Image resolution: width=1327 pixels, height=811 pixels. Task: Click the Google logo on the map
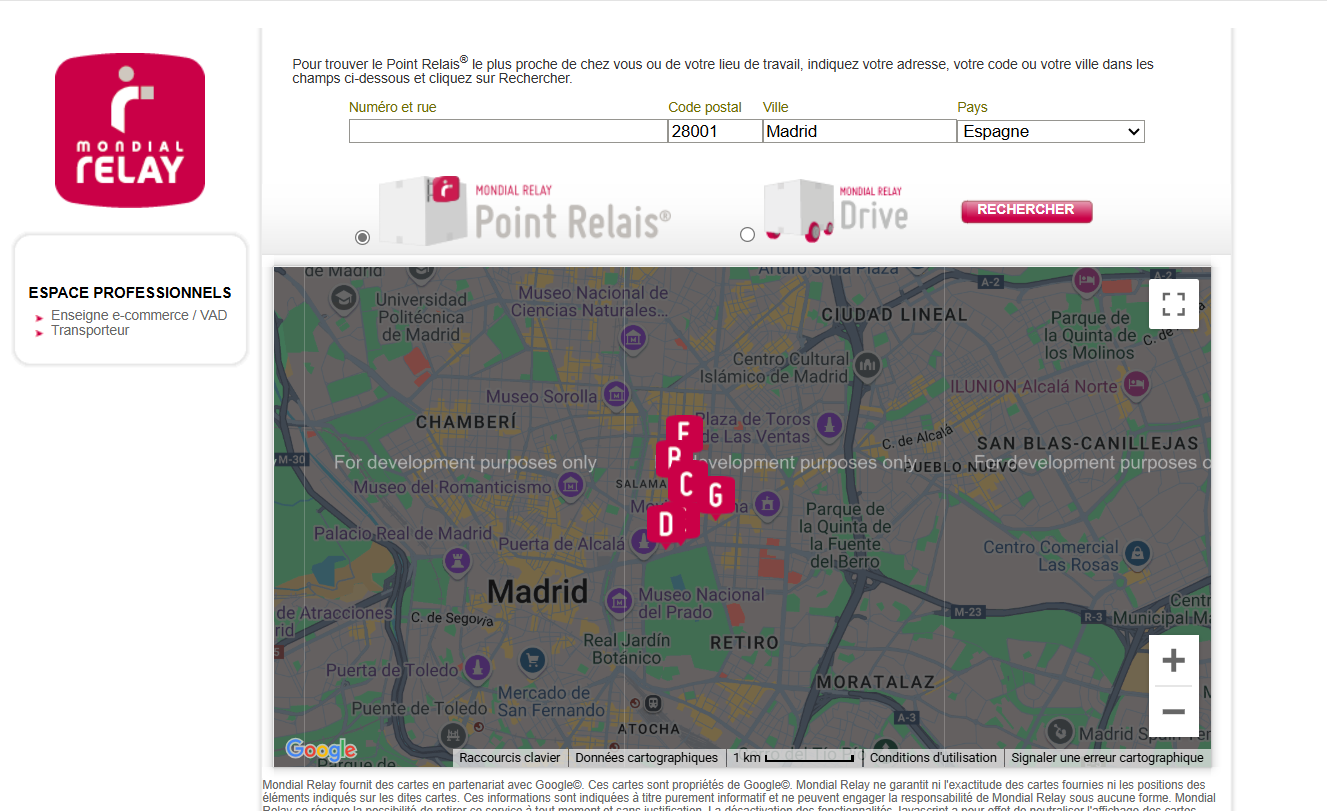click(318, 748)
